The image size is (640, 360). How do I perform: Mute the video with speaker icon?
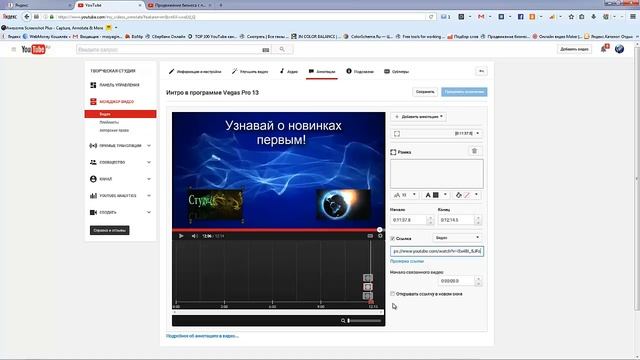click(x=194, y=236)
